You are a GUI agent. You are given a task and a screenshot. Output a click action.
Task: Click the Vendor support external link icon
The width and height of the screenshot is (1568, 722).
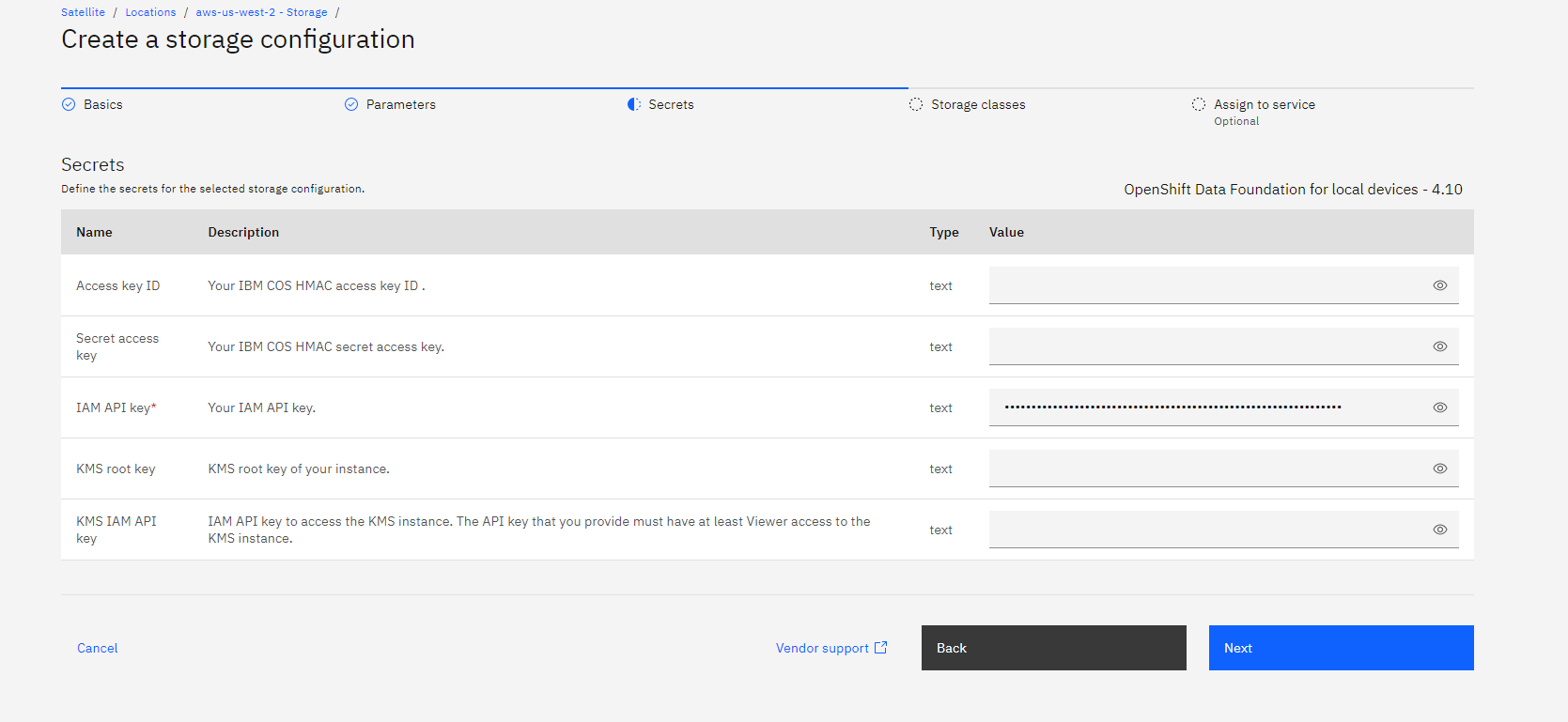[880, 647]
